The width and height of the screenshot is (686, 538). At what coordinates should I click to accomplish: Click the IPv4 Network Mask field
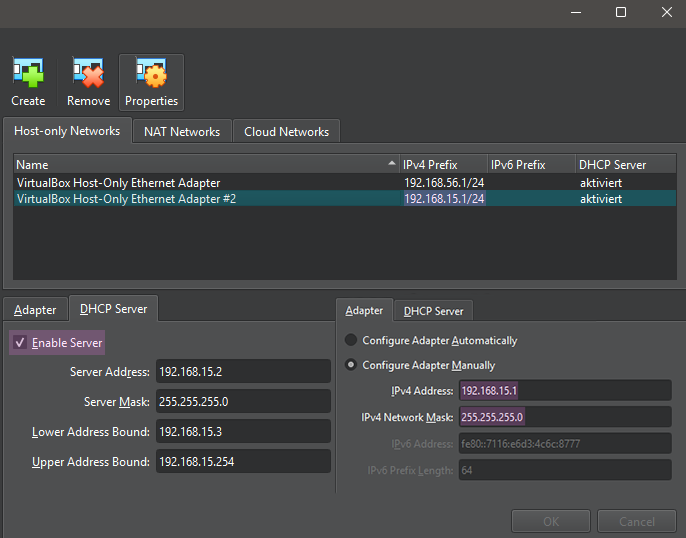[x=565, y=417]
